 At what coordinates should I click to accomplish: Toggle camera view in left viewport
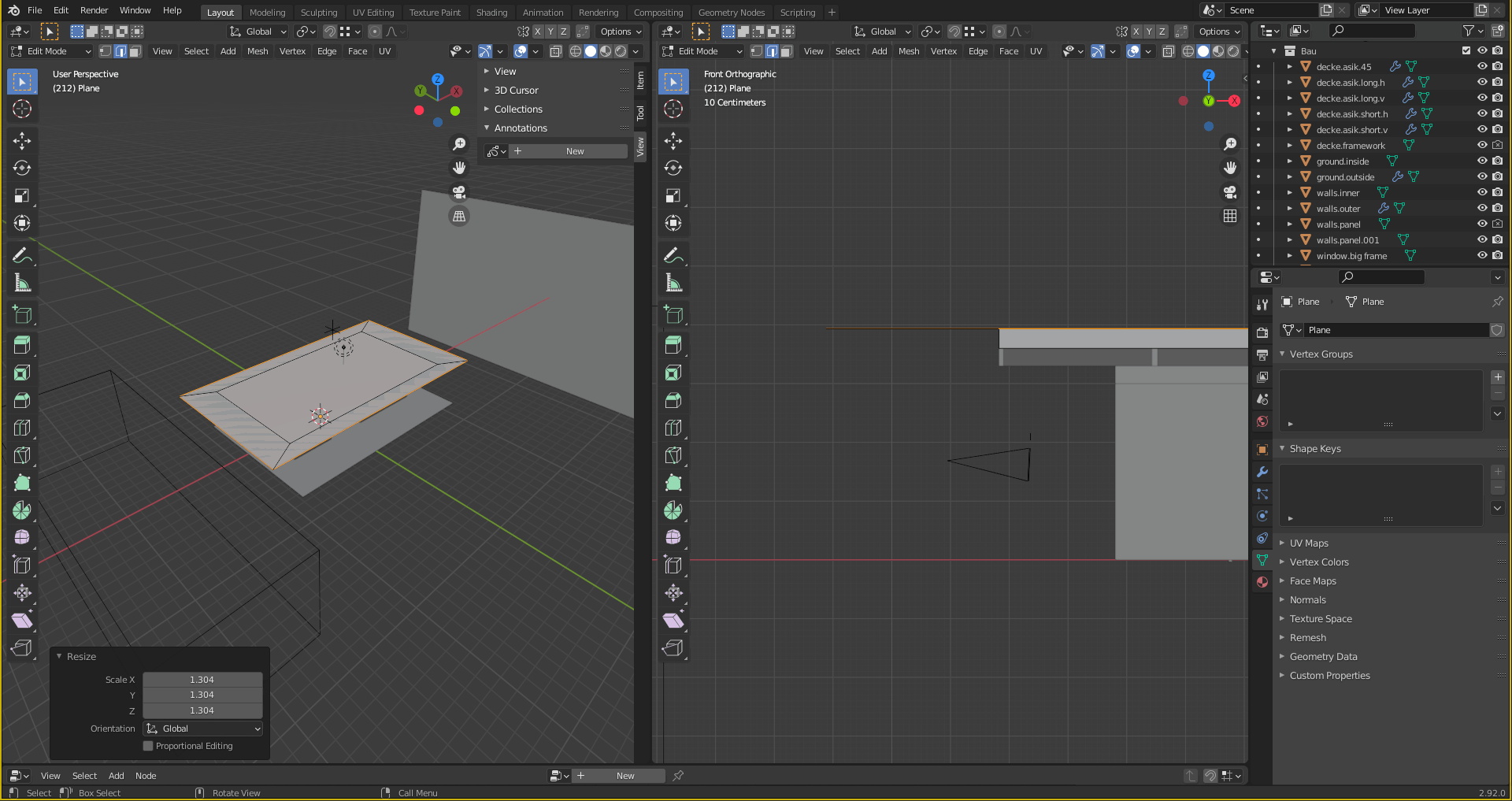459,192
